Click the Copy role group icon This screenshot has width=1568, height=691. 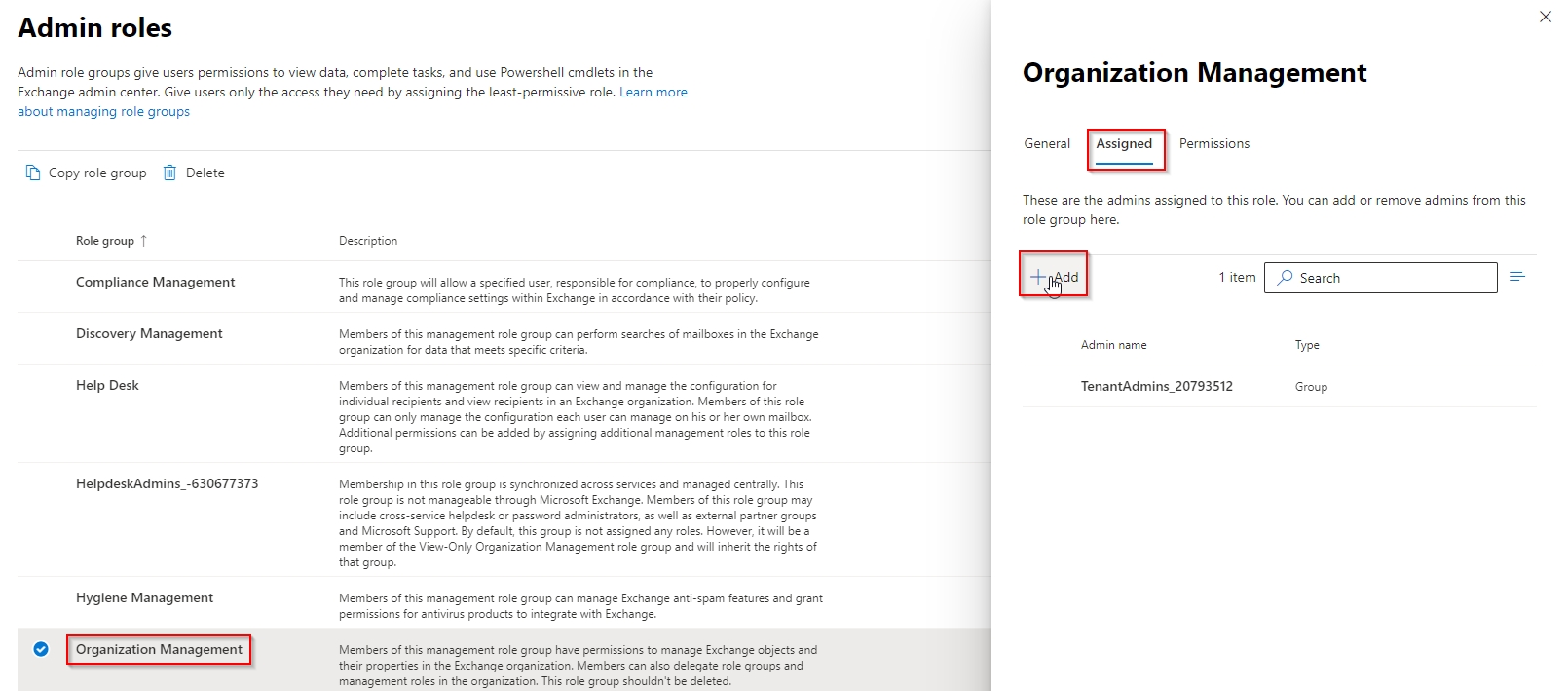(33, 173)
